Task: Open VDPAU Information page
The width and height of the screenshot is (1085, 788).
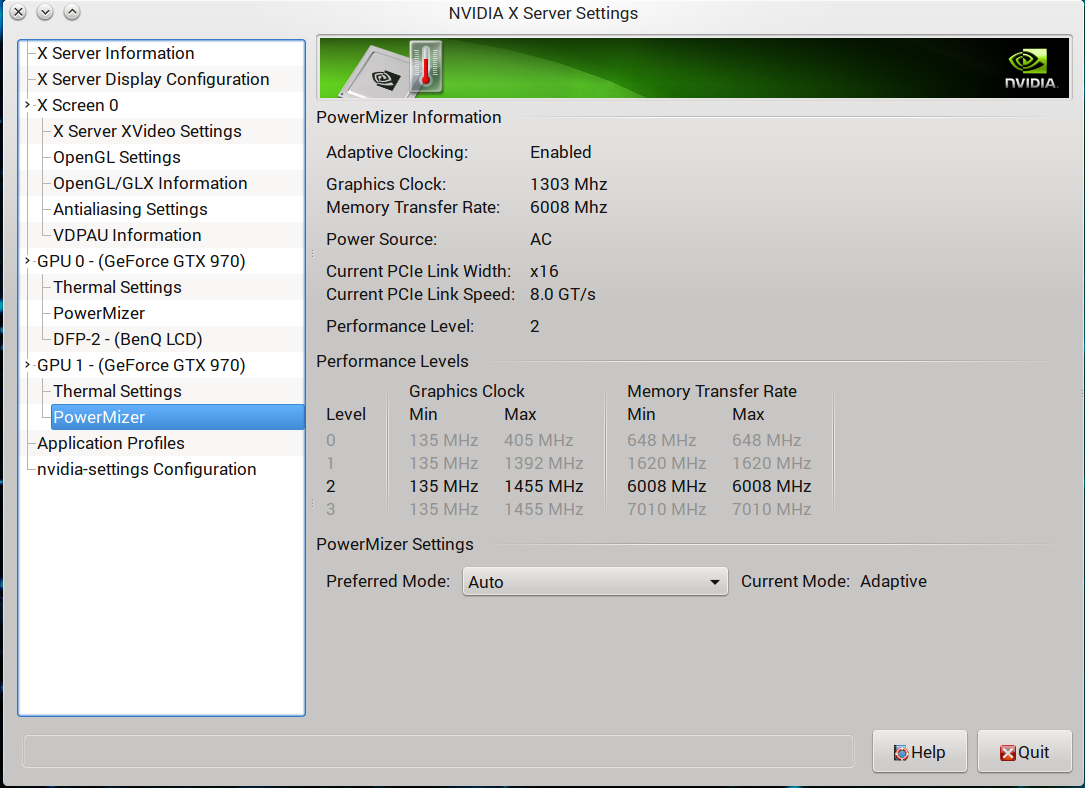Action: coord(127,235)
